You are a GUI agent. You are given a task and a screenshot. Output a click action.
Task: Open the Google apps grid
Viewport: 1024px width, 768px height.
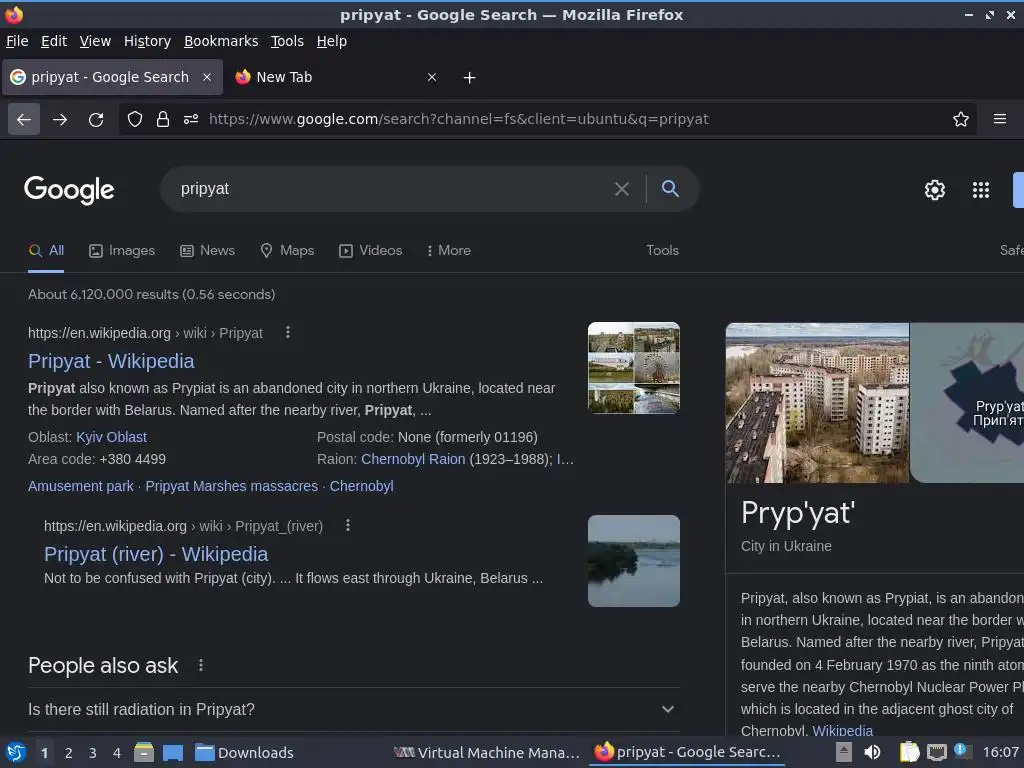coord(981,189)
